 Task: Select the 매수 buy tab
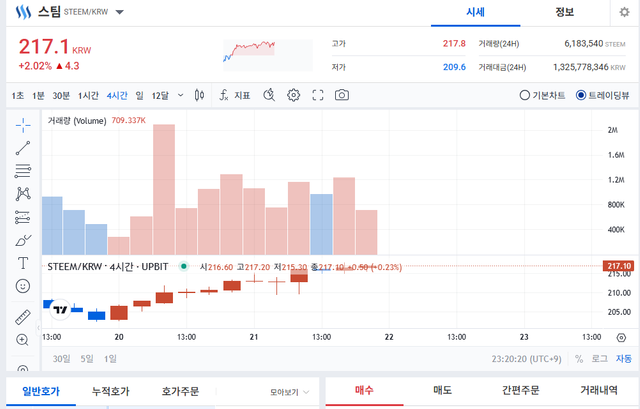click(364, 390)
